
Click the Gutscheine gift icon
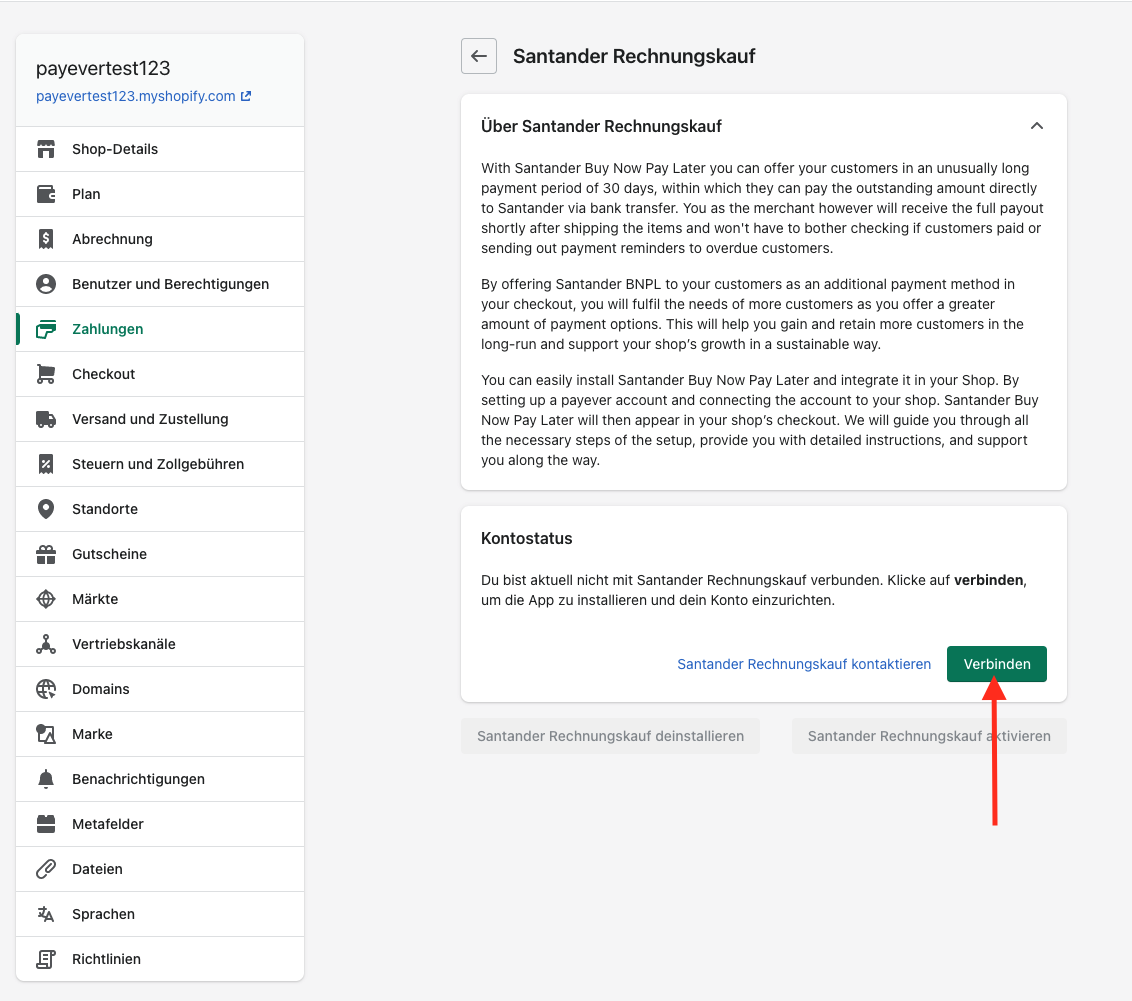pos(46,554)
